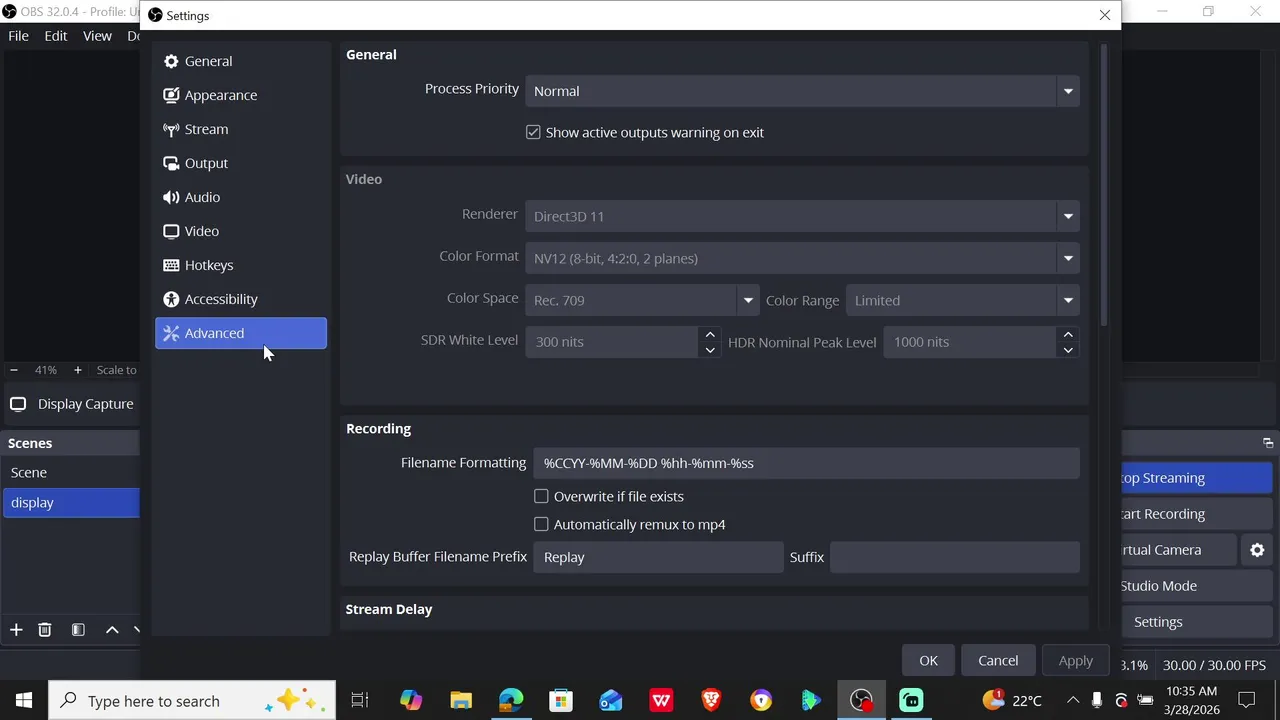Open View menu in OBS window
This screenshot has width=1280, height=720.
click(x=97, y=36)
